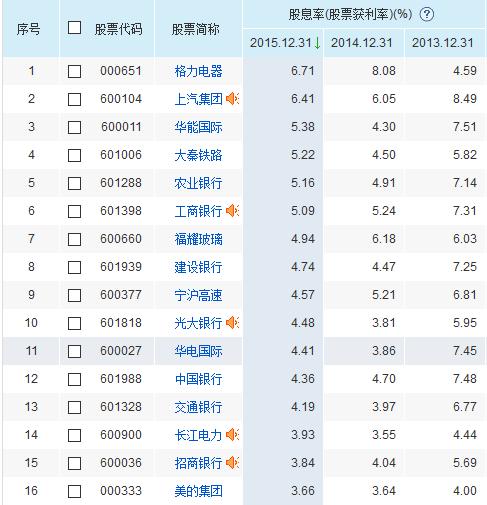Open the 宁沪高速 stock link
The image size is (487, 505).
coord(198,295)
